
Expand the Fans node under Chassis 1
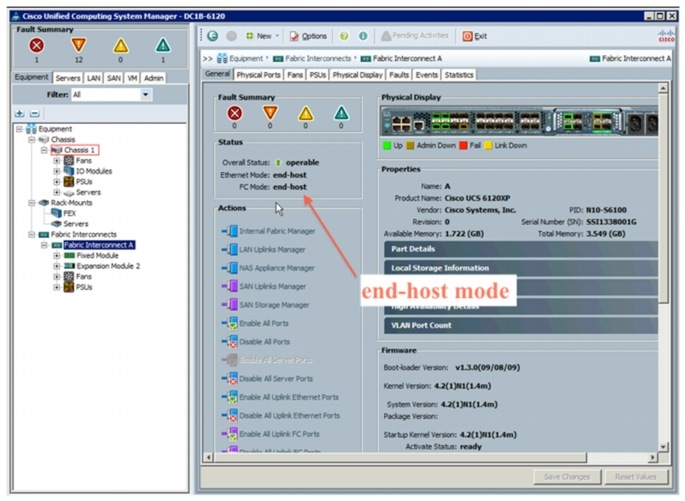point(57,161)
